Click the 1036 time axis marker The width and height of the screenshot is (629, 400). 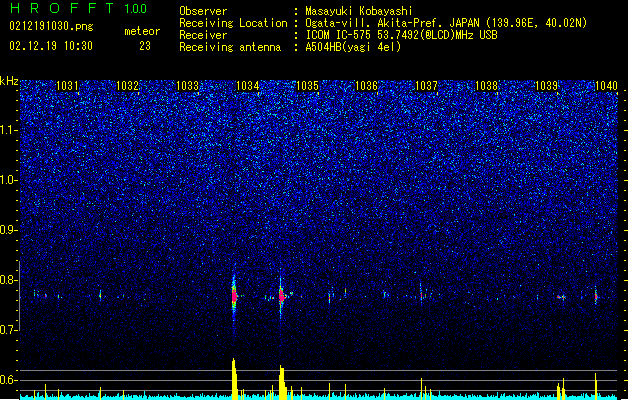pos(367,86)
